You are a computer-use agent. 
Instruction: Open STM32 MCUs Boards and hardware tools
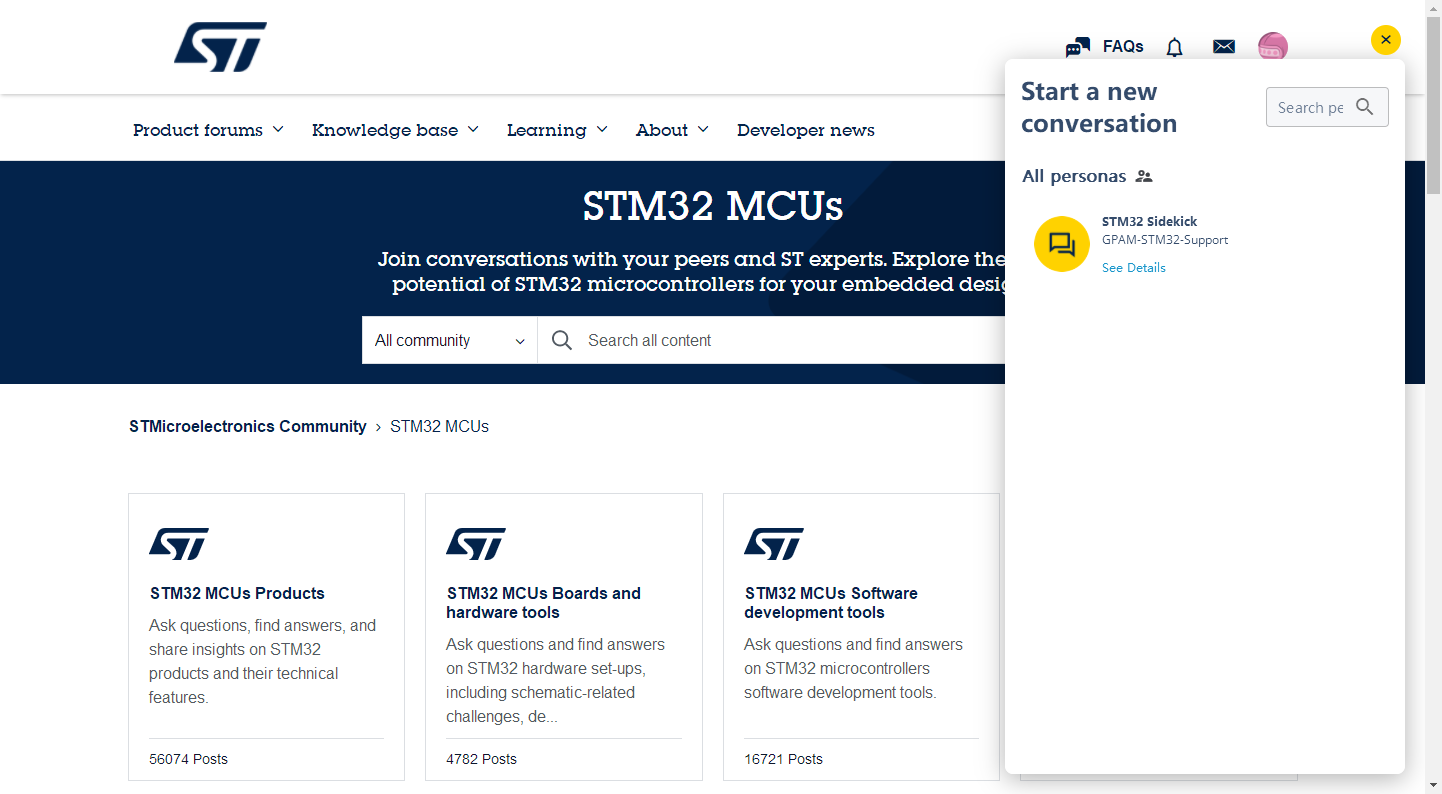click(x=544, y=602)
